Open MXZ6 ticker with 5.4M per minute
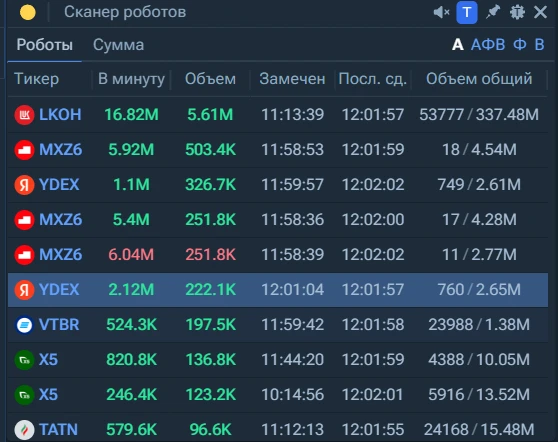Image resolution: width=558 pixels, height=442 pixels. tap(60, 219)
